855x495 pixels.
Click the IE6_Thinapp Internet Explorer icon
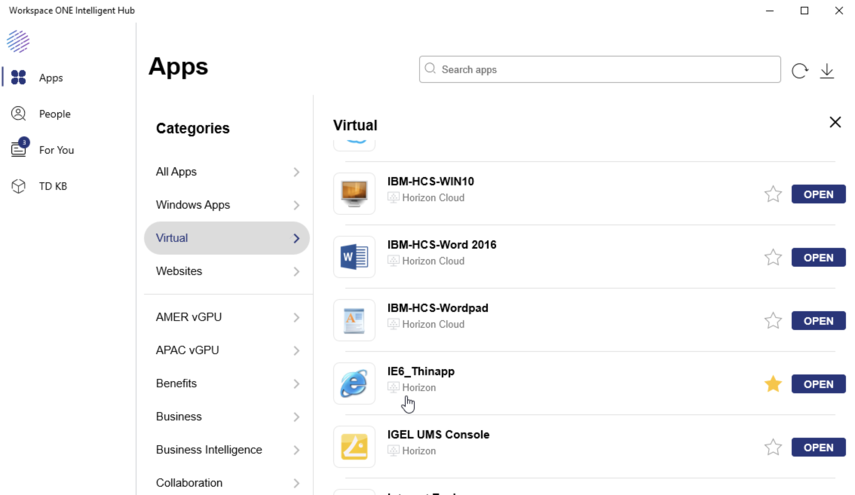(354, 384)
